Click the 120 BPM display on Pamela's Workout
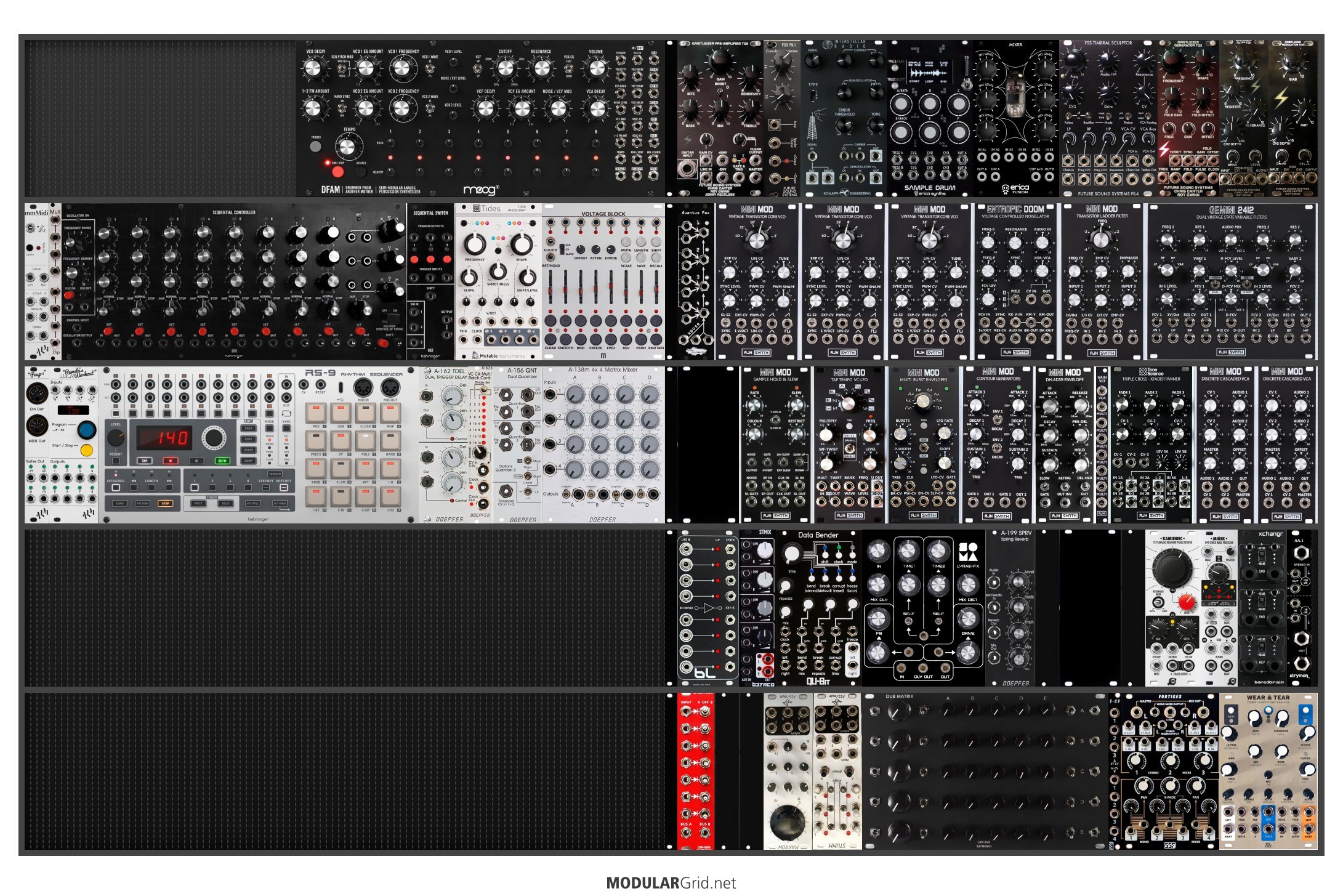 tap(73, 410)
